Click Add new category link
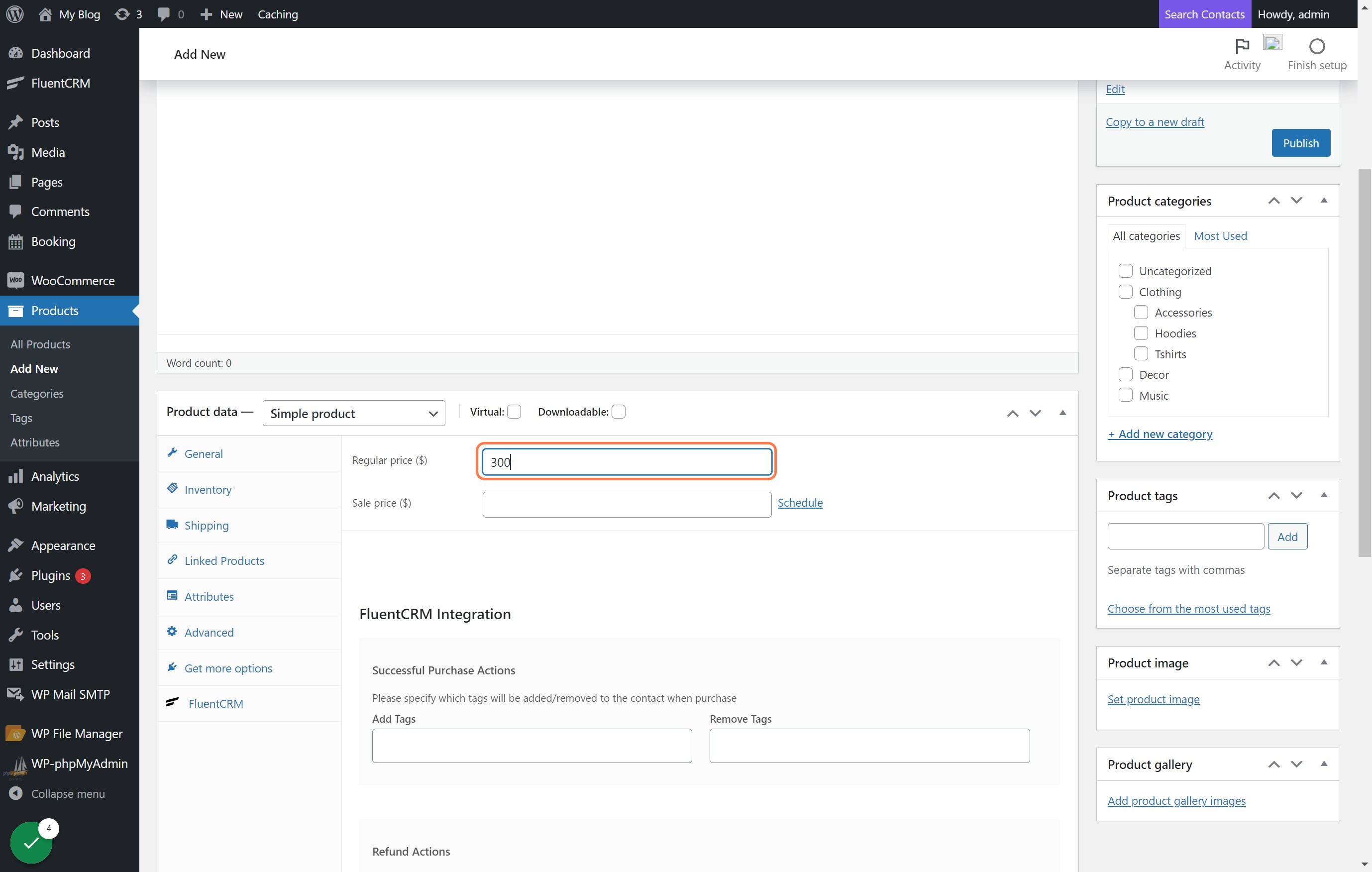This screenshot has width=1372, height=872. (x=1160, y=434)
